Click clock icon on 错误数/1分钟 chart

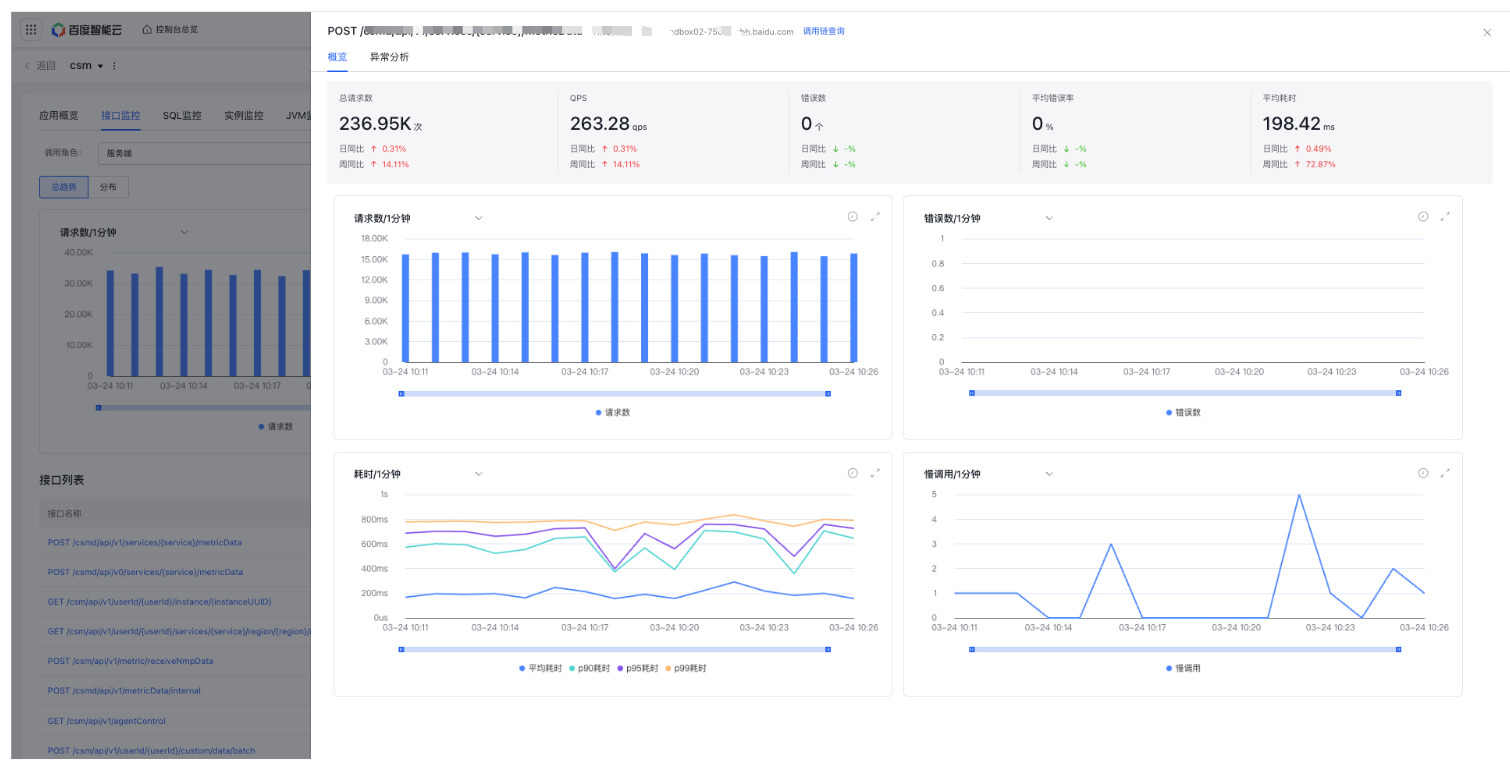tap(1423, 217)
